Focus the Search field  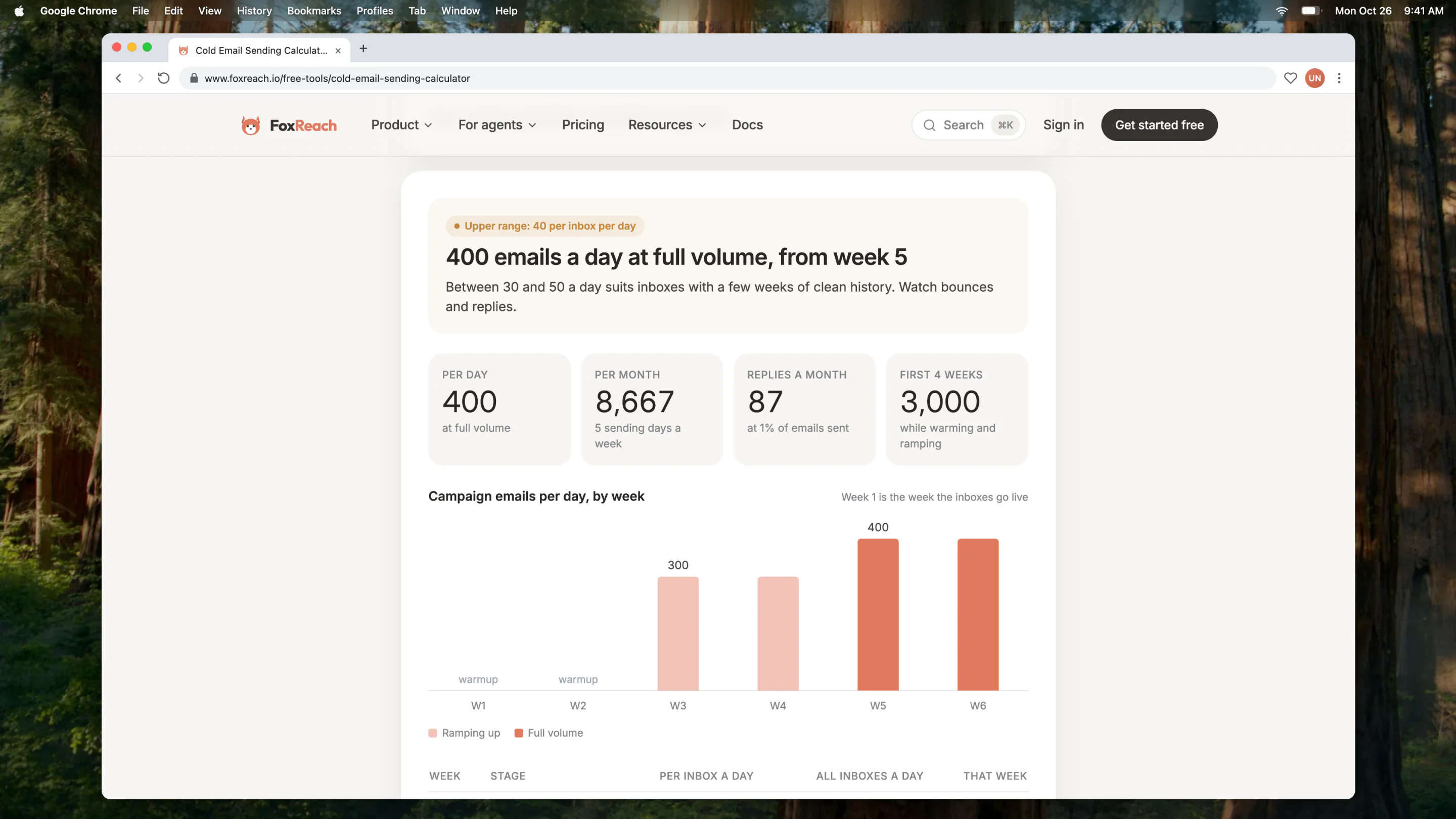[968, 125]
